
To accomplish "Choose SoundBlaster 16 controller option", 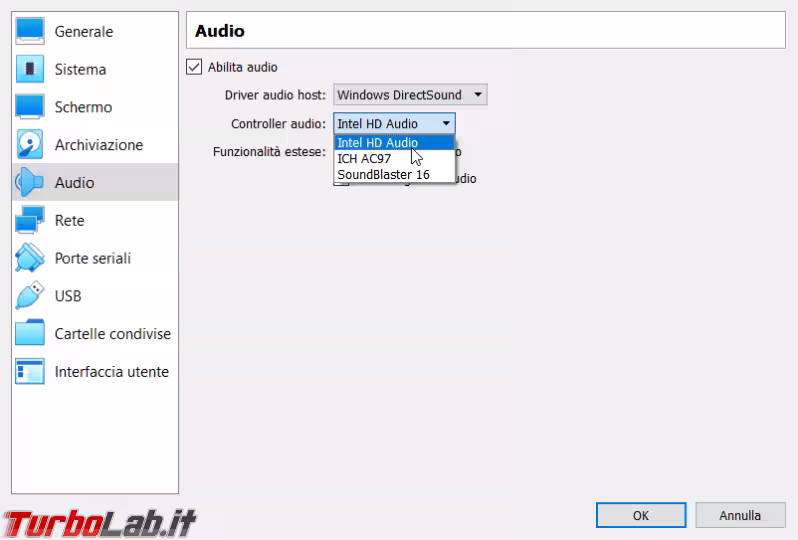I will coord(394,175).
